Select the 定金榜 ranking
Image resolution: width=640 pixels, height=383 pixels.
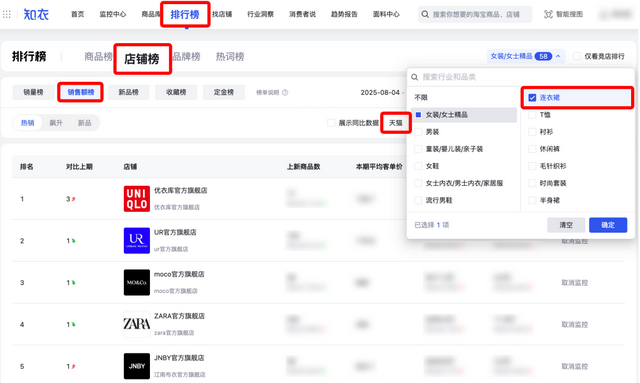click(224, 92)
